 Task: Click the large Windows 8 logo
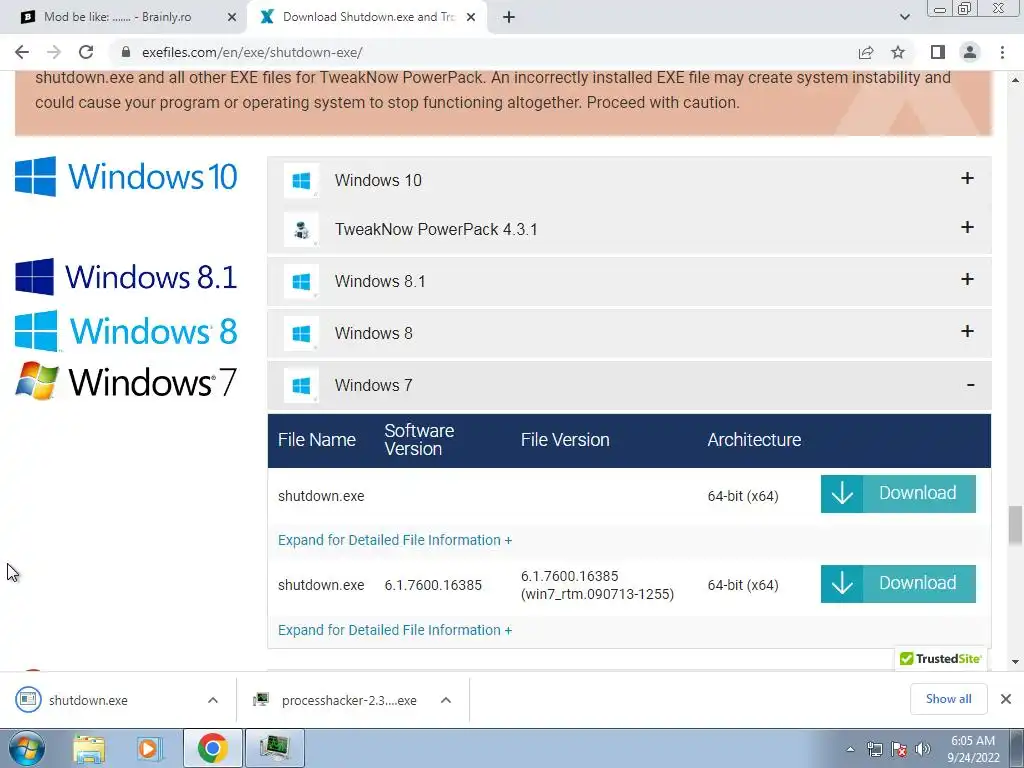(x=126, y=330)
